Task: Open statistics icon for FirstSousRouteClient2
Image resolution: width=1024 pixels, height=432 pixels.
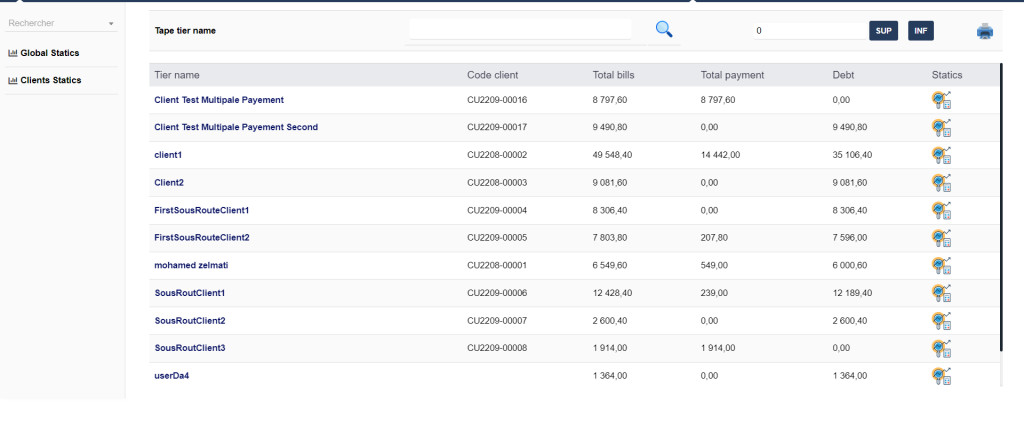Action: (941, 238)
